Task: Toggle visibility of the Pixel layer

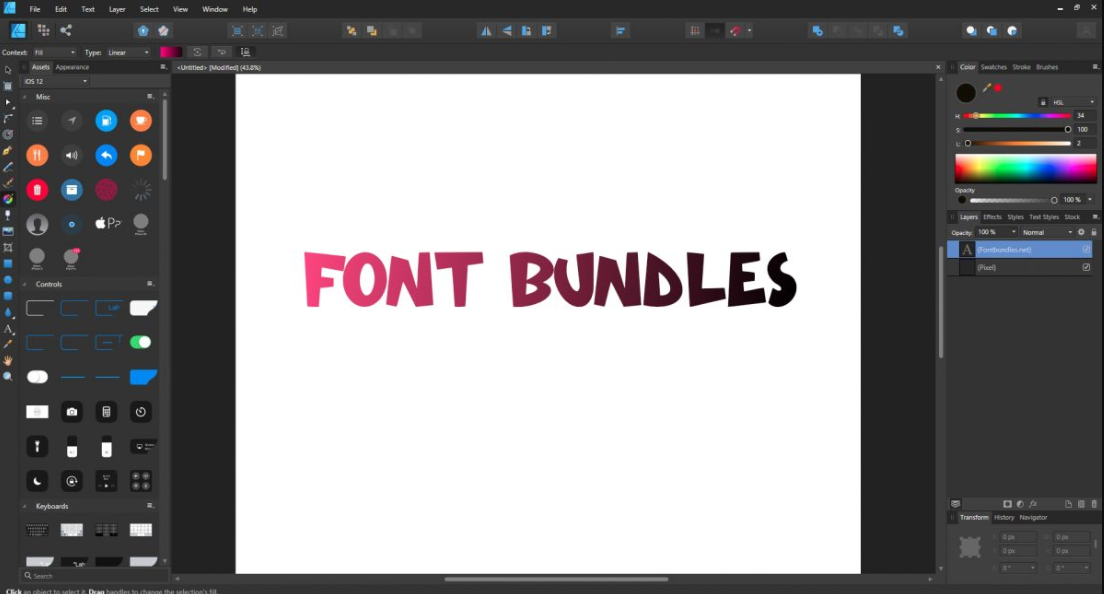Action: 1086,267
